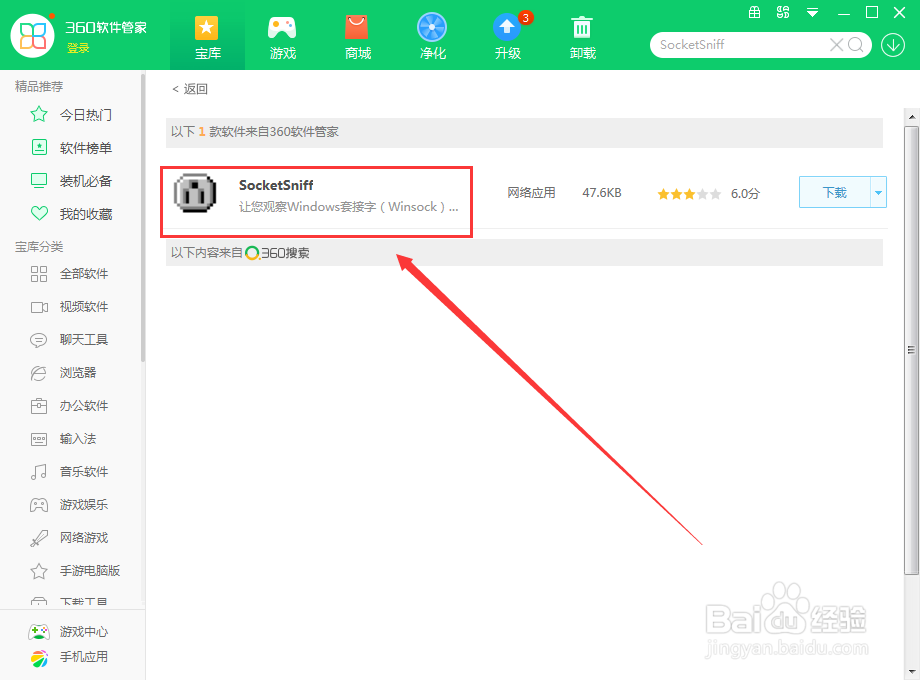The width and height of the screenshot is (920, 680).
Task: Open the 升级 upgrade tab
Action: [508, 38]
